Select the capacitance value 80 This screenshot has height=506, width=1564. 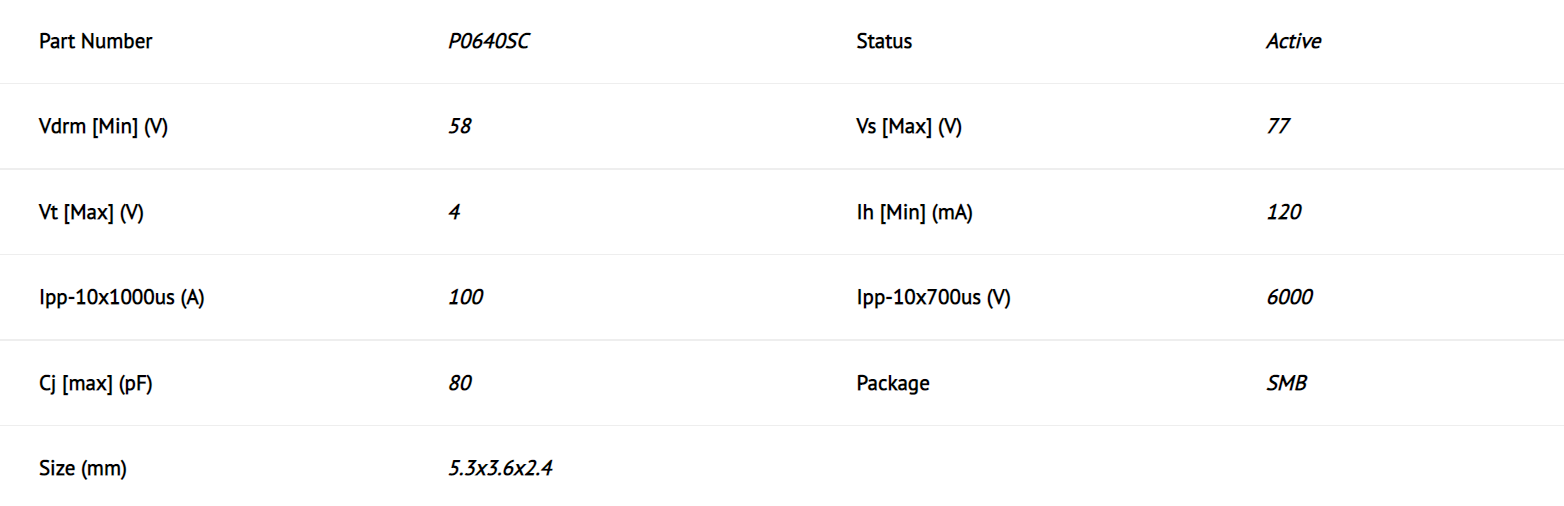(x=460, y=384)
